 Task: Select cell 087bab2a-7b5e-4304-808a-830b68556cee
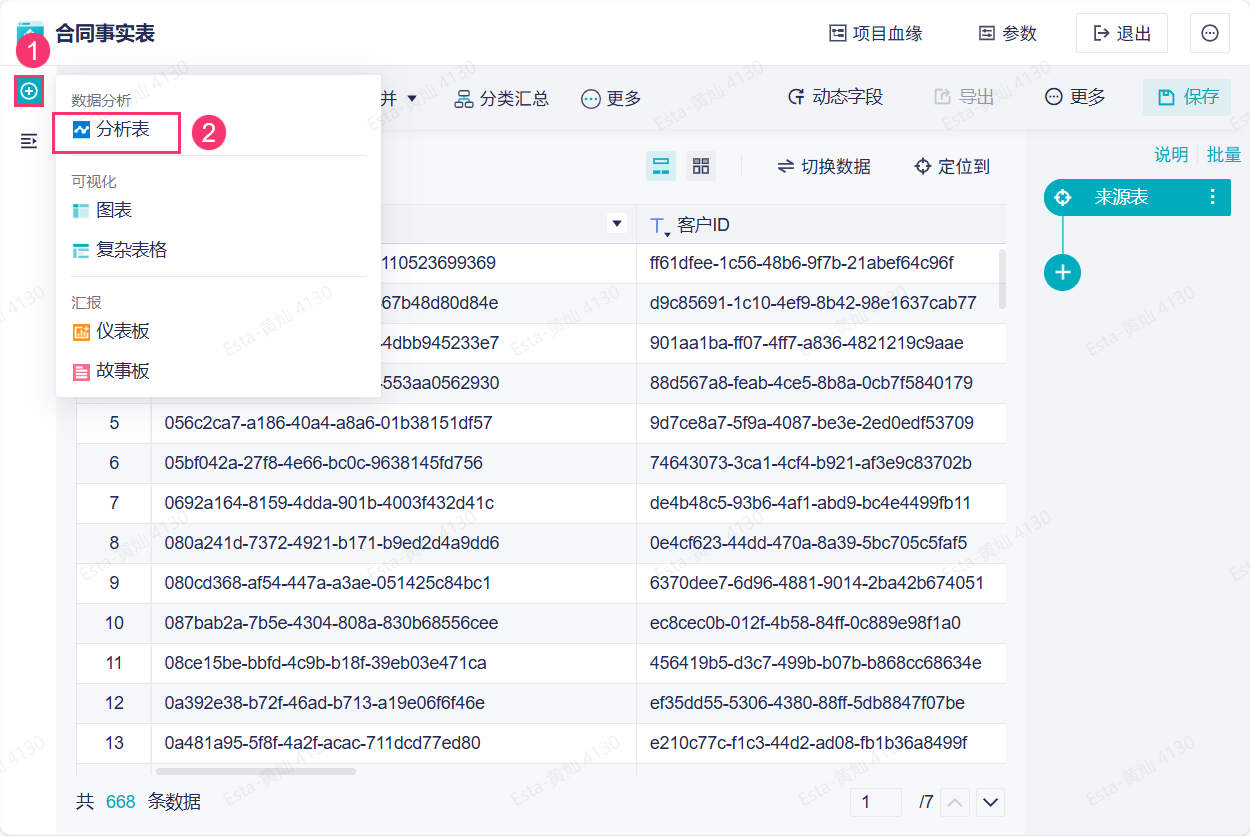point(394,623)
